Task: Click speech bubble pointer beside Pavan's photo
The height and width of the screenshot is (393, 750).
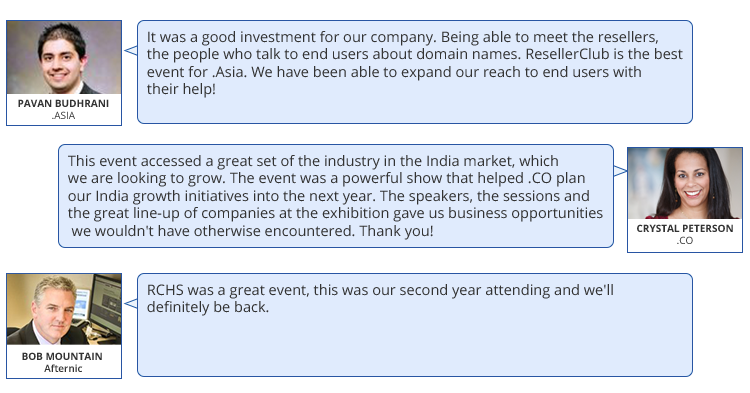Action: [x=131, y=50]
